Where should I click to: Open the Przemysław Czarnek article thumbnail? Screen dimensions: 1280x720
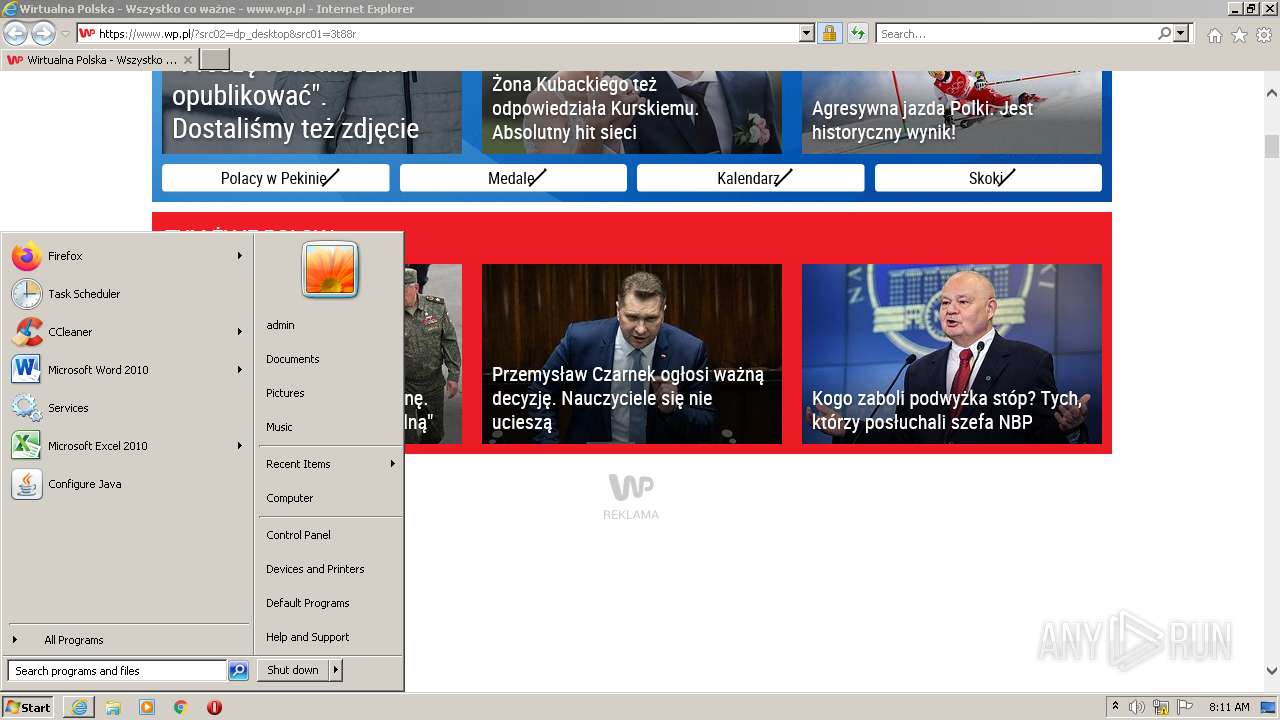pyautogui.click(x=632, y=354)
